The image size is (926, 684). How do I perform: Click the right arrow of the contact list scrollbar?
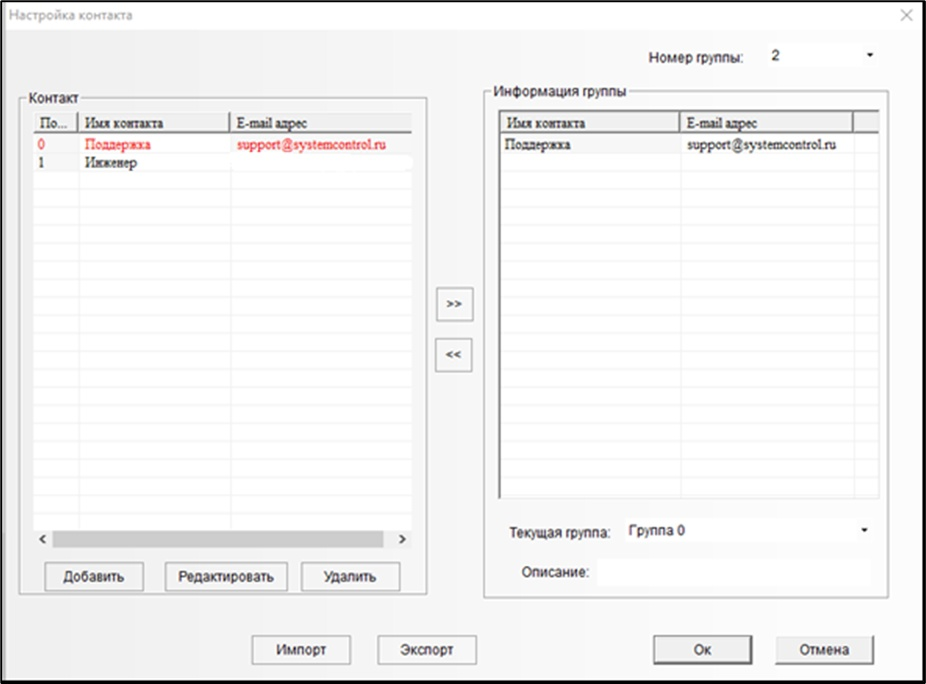tap(402, 539)
